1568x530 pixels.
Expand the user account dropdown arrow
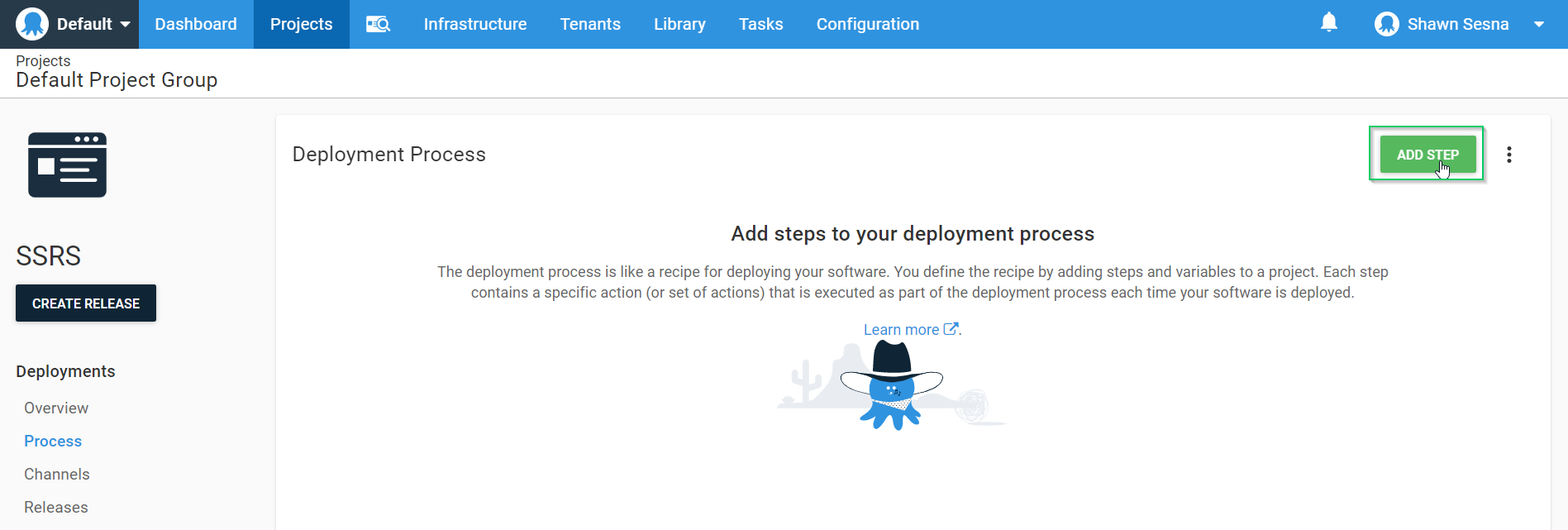pyautogui.click(x=1538, y=24)
